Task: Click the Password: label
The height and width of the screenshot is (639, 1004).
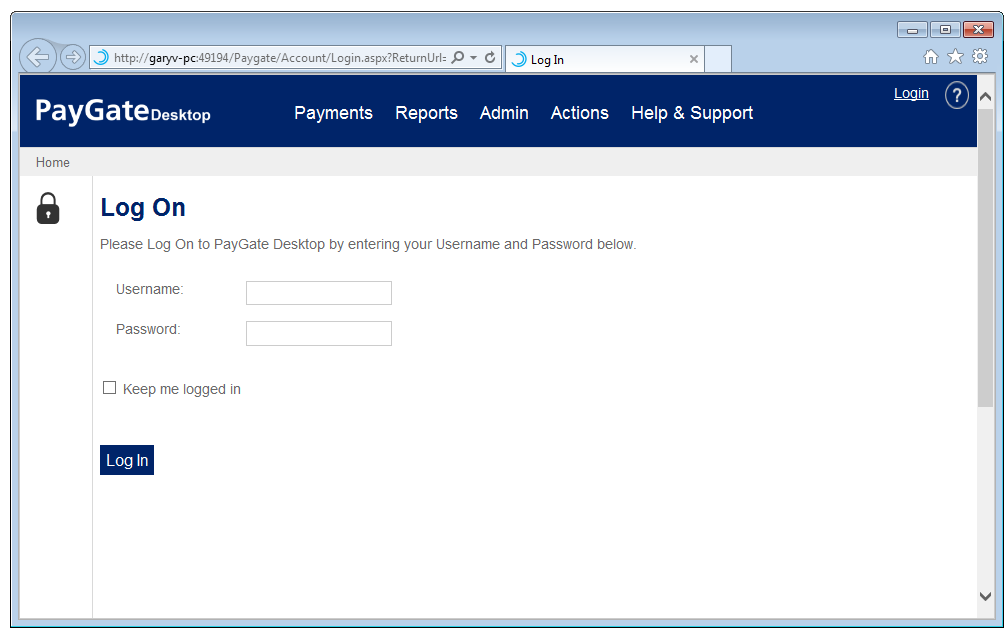Action: tap(148, 329)
